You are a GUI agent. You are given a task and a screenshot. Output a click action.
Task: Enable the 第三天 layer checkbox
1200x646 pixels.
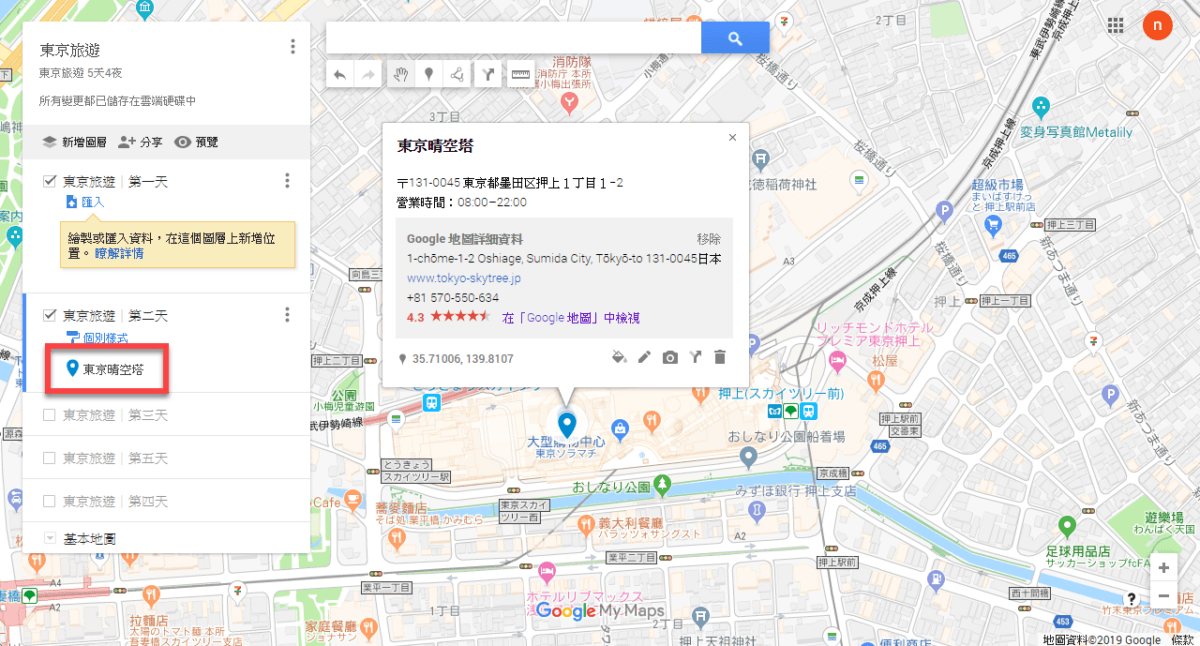[x=49, y=414]
